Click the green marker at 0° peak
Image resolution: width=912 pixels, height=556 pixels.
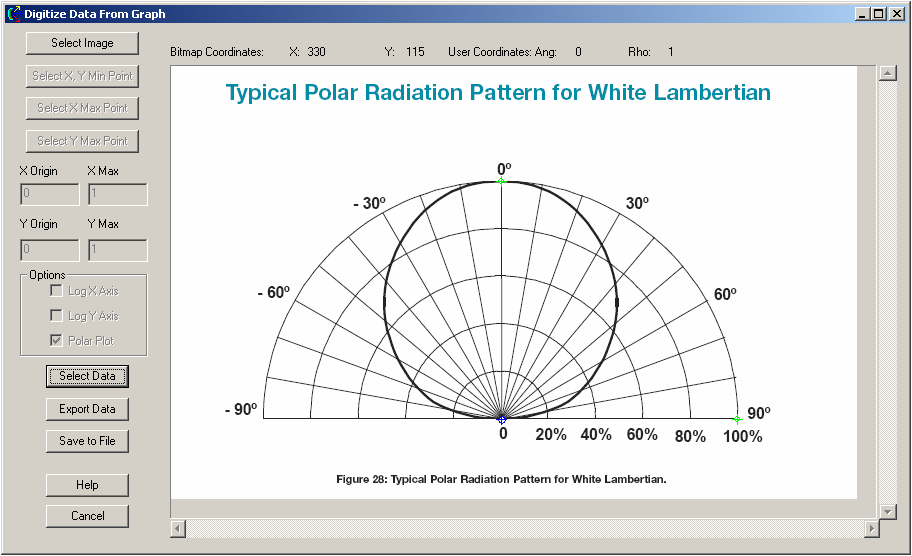click(x=502, y=180)
